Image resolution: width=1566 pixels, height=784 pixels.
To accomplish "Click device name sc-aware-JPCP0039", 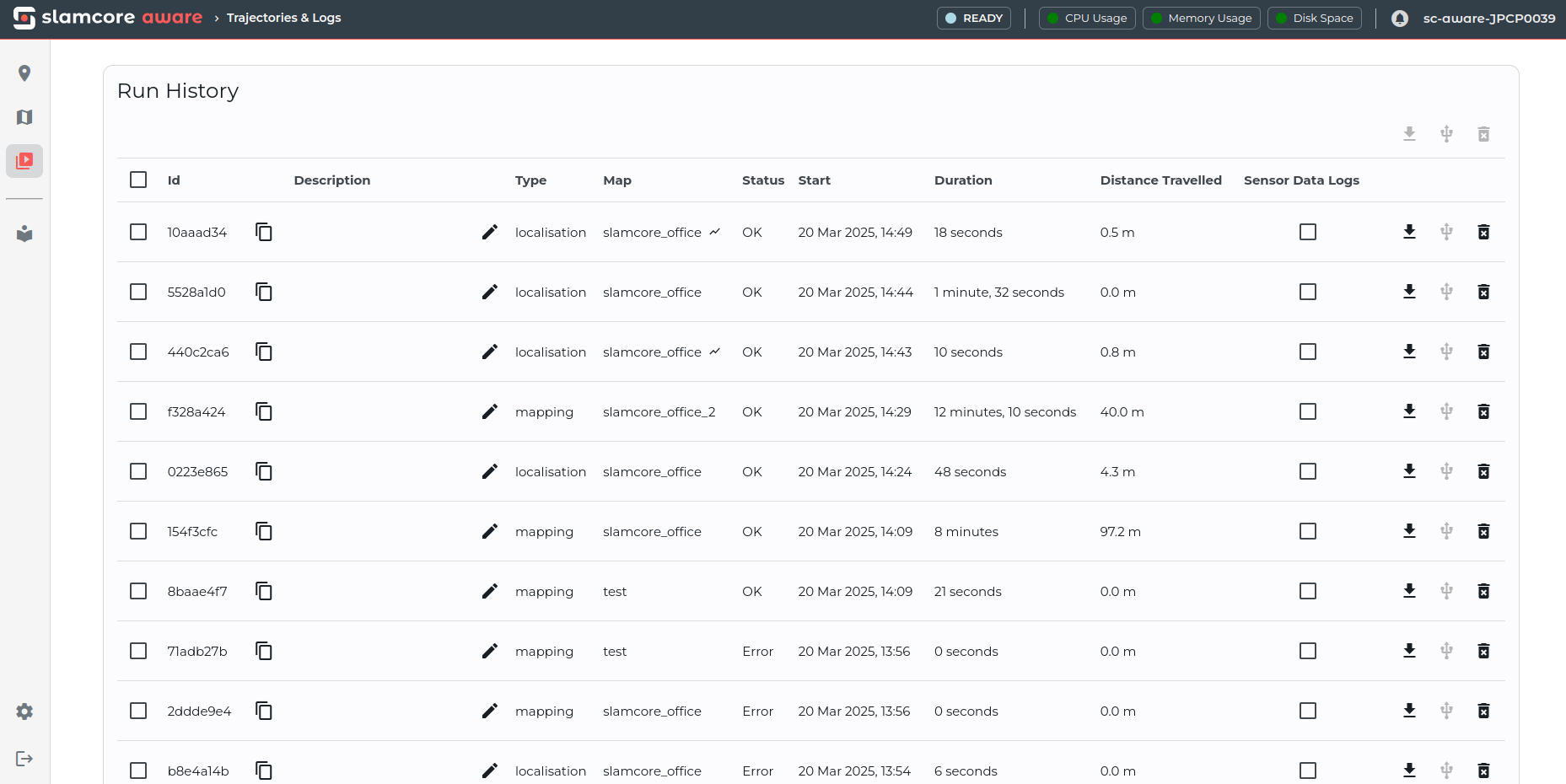I will coord(1489,18).
